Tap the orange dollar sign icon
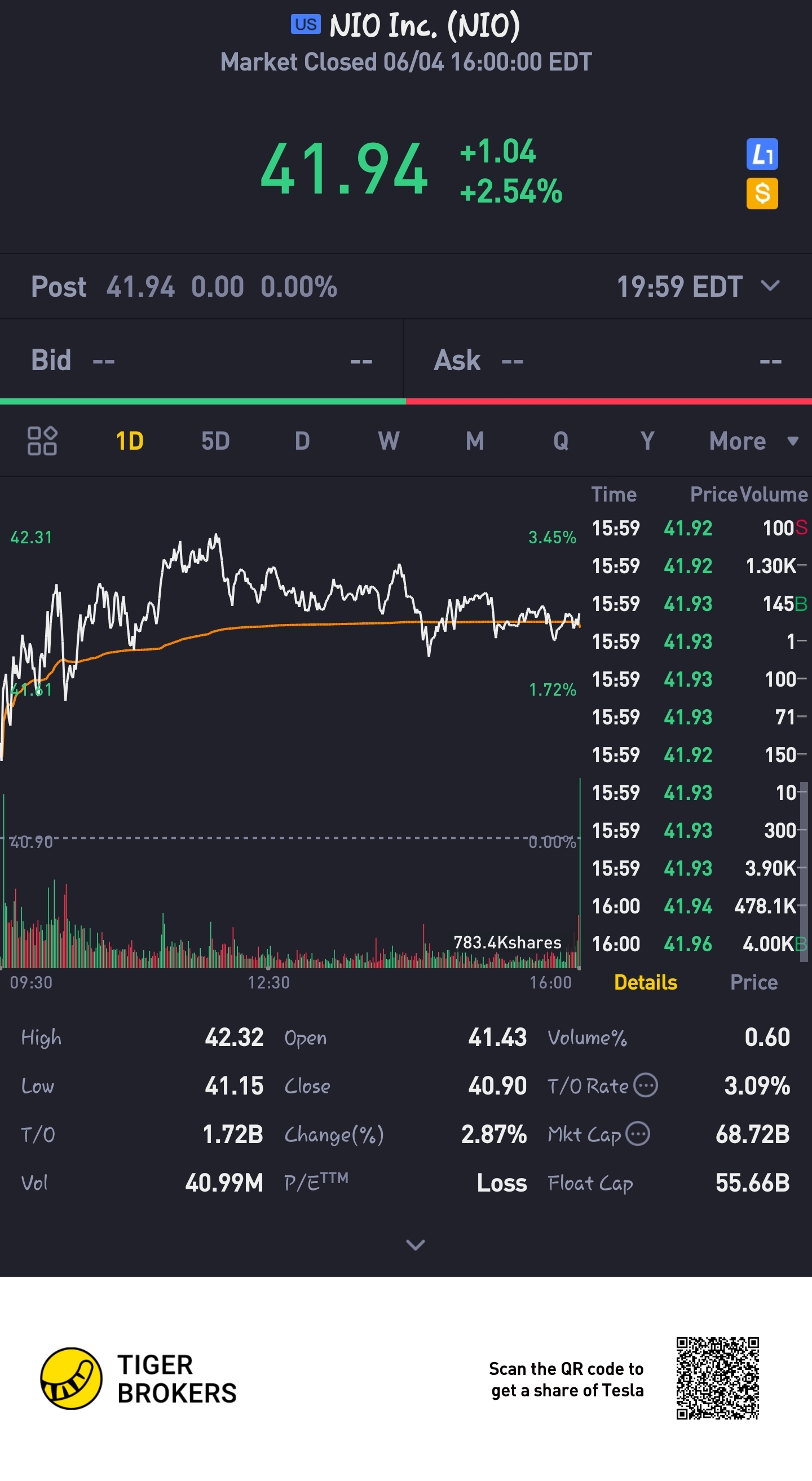 pyautogui.click(x=761, y=193)
